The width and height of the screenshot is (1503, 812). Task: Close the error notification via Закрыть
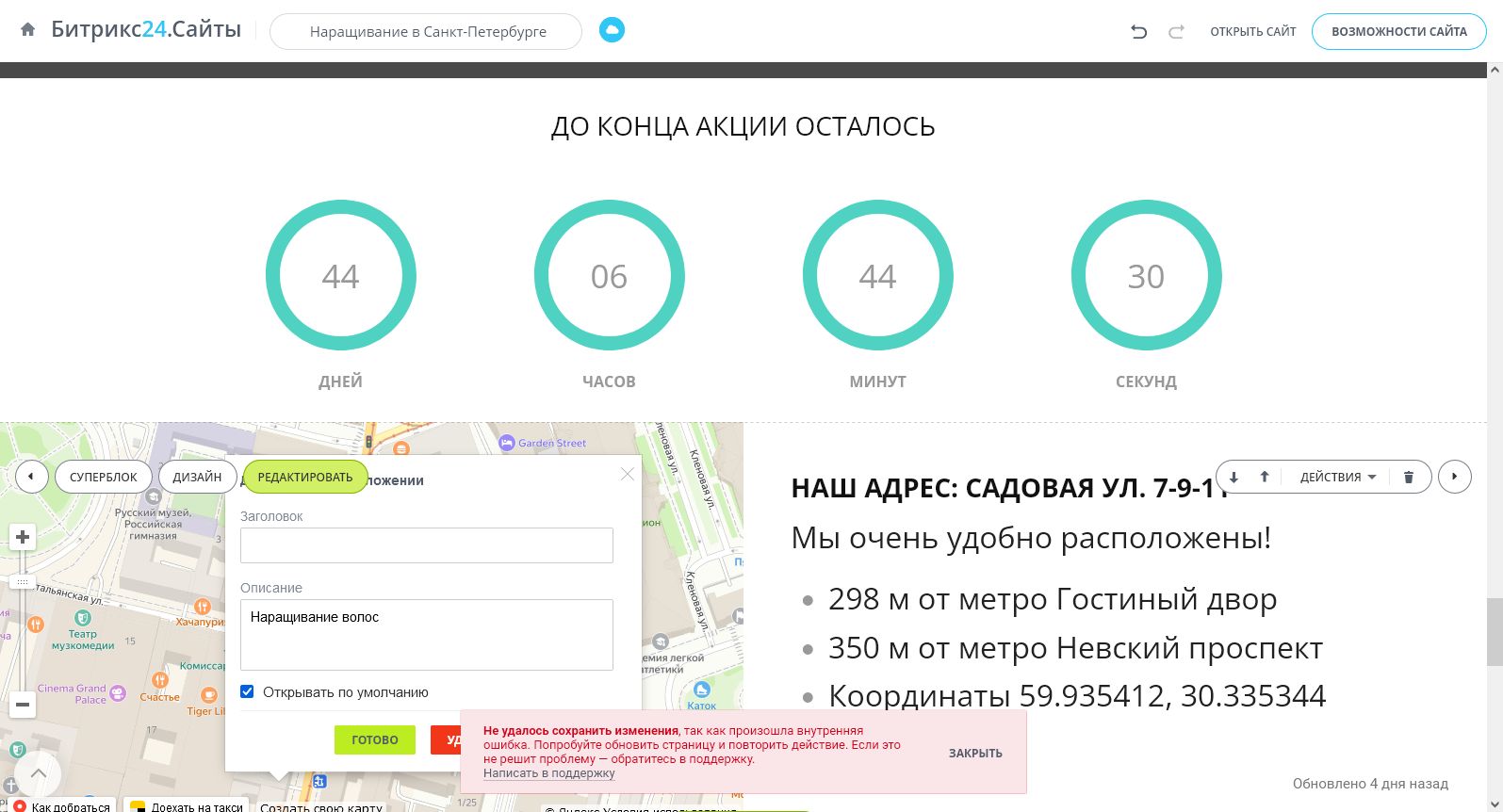pyautogui.click(x=975, y=753)
